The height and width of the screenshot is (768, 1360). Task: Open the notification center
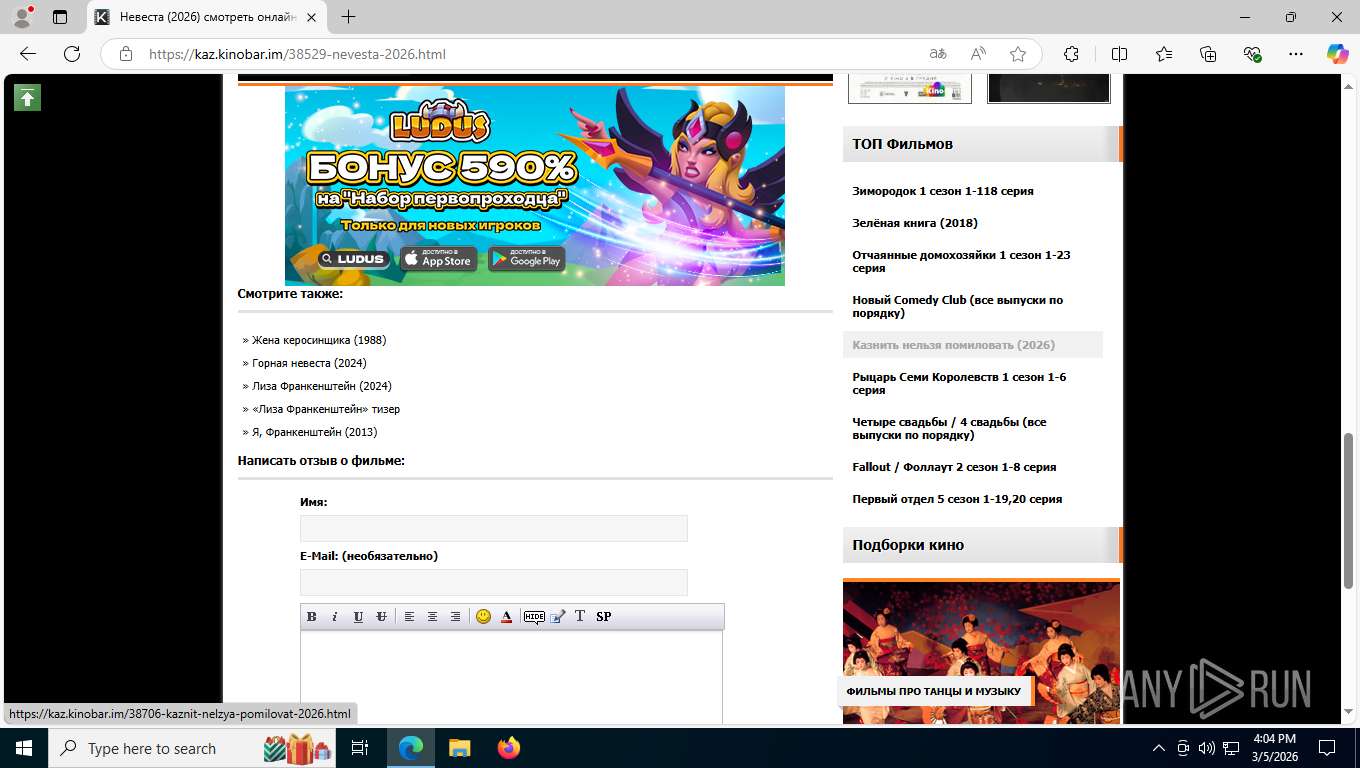point(1327,748)
